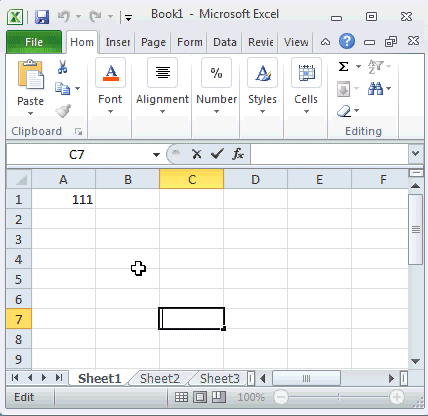Click the Save floppy disk icon
The height and width of the screenshot is (416, 428).
(42, 17)
